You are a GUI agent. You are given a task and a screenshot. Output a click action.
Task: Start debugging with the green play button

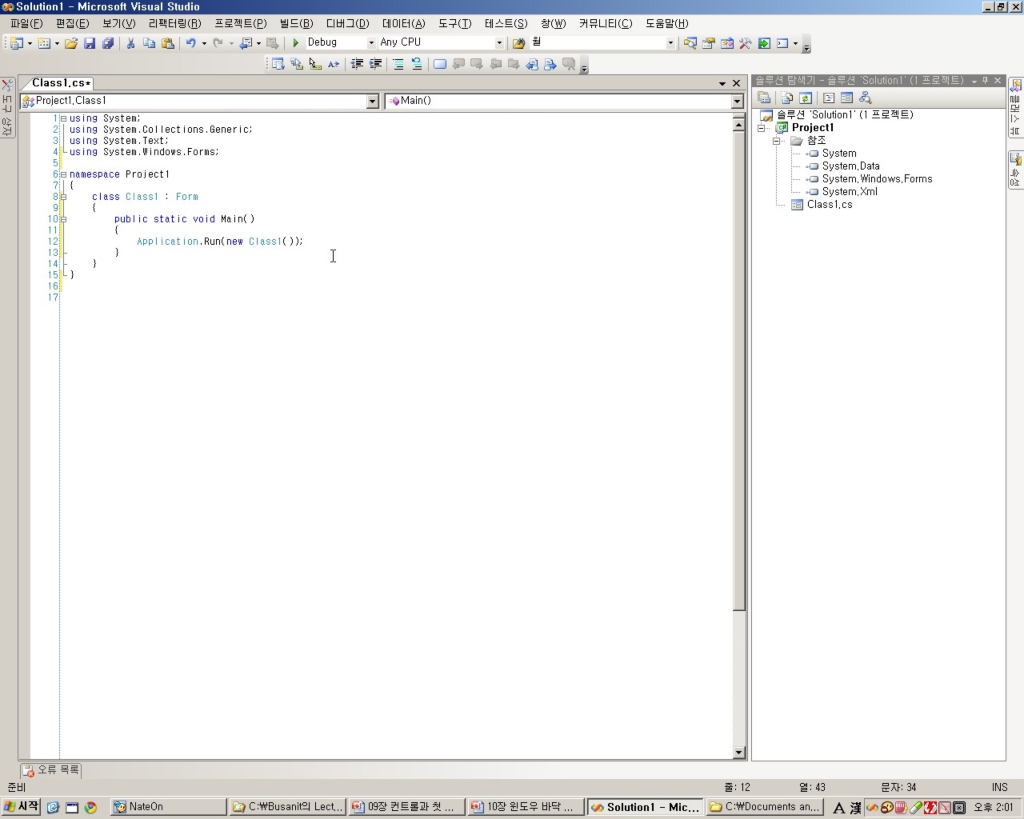click(x=295, y=42)
